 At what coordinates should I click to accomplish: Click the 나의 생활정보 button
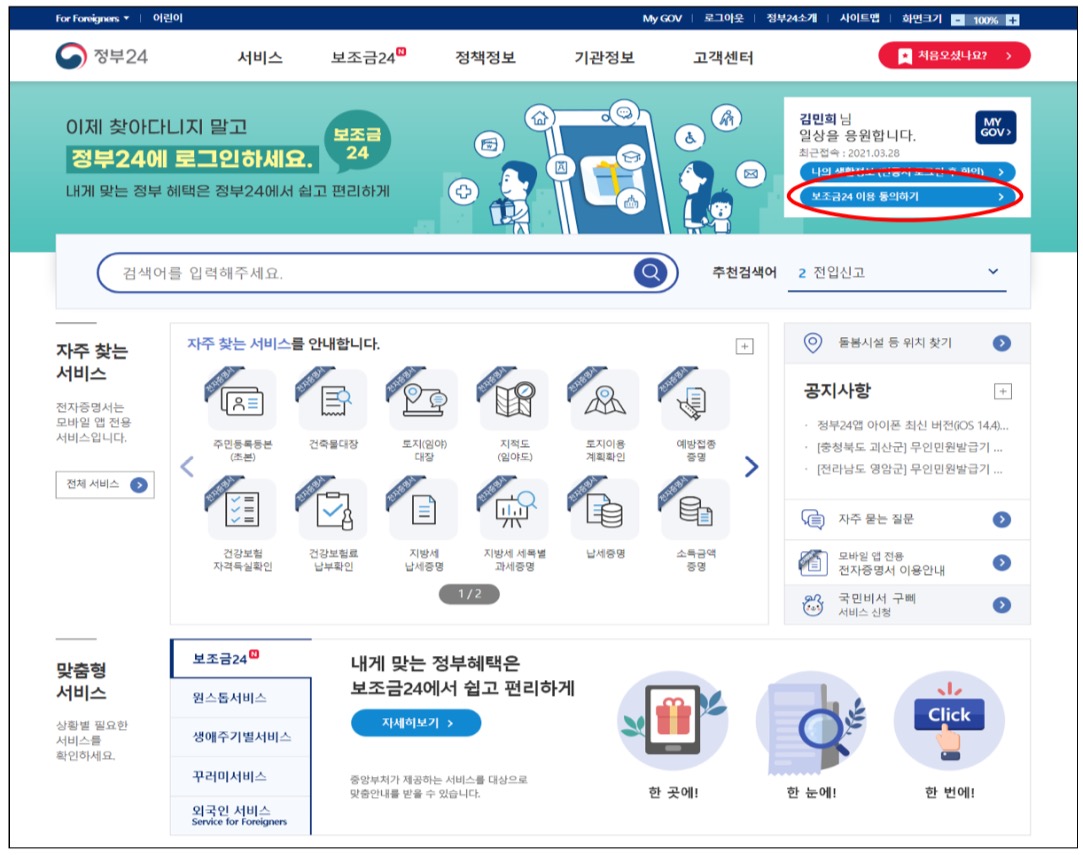(907, 171)
